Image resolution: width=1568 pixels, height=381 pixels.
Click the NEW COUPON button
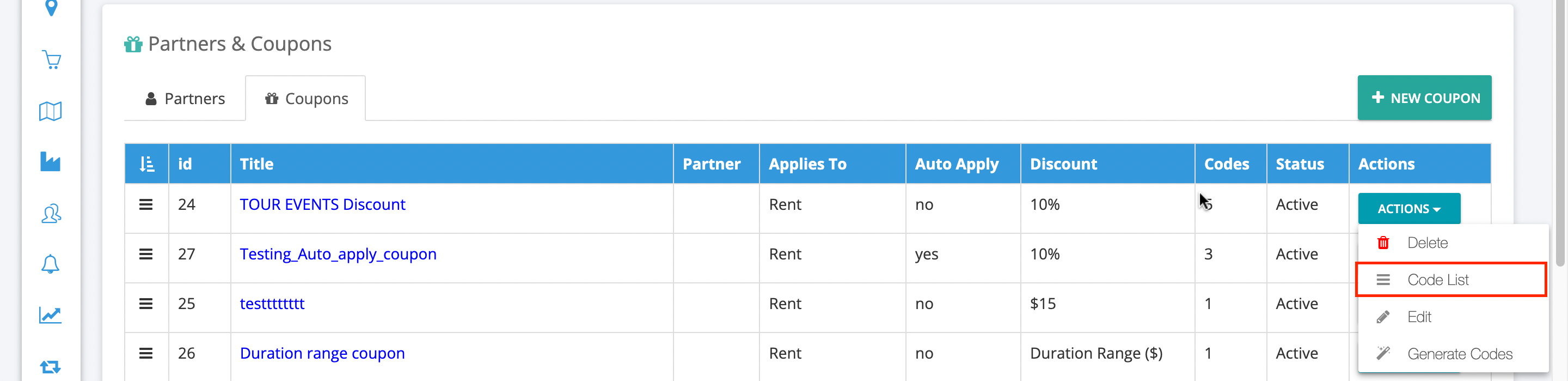1424,98
